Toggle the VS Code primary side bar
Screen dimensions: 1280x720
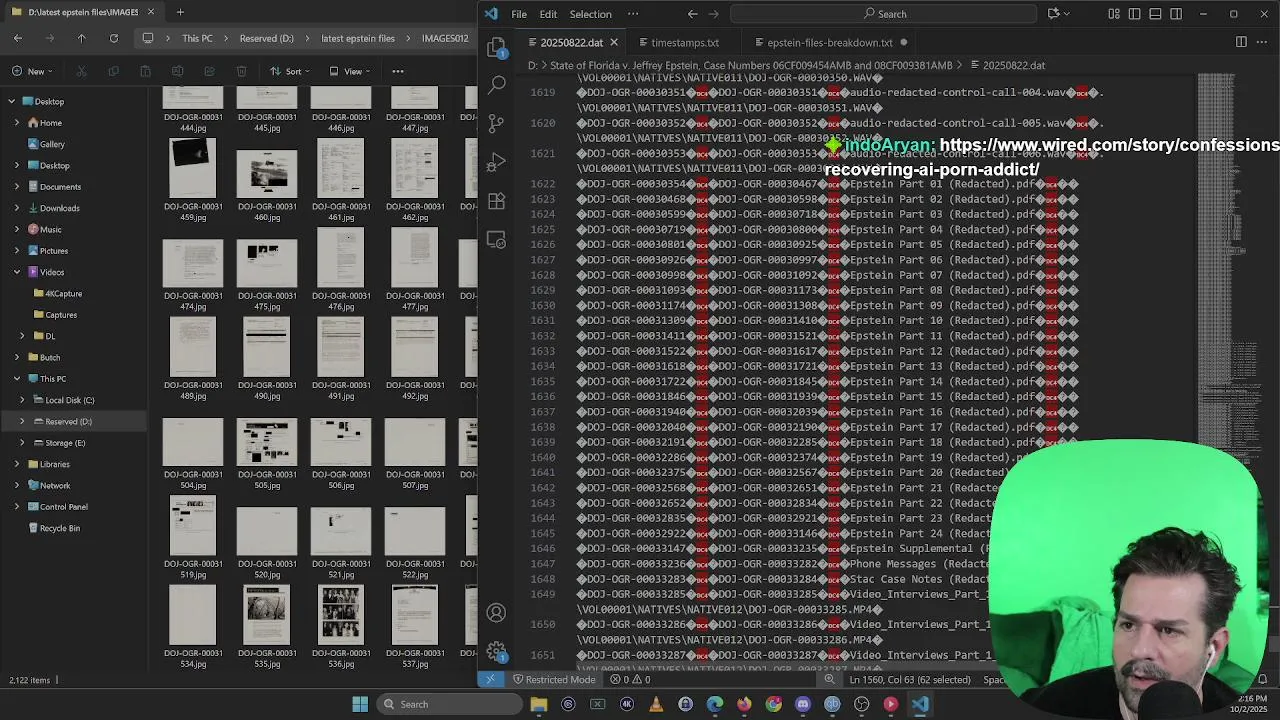(1134, 14)
